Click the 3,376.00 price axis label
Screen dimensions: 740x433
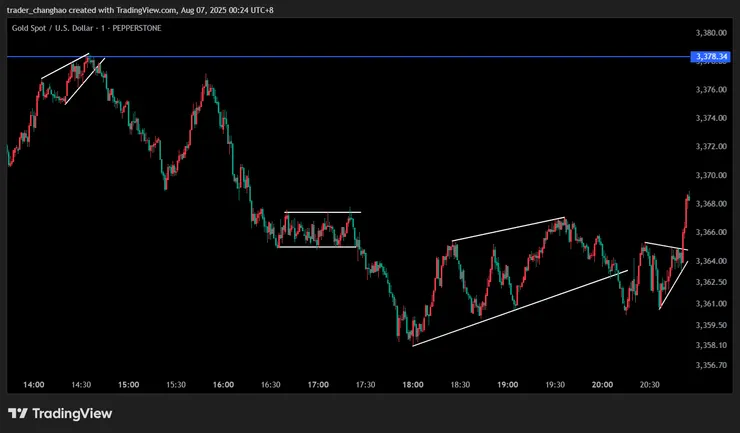click(x=711, y=90)
